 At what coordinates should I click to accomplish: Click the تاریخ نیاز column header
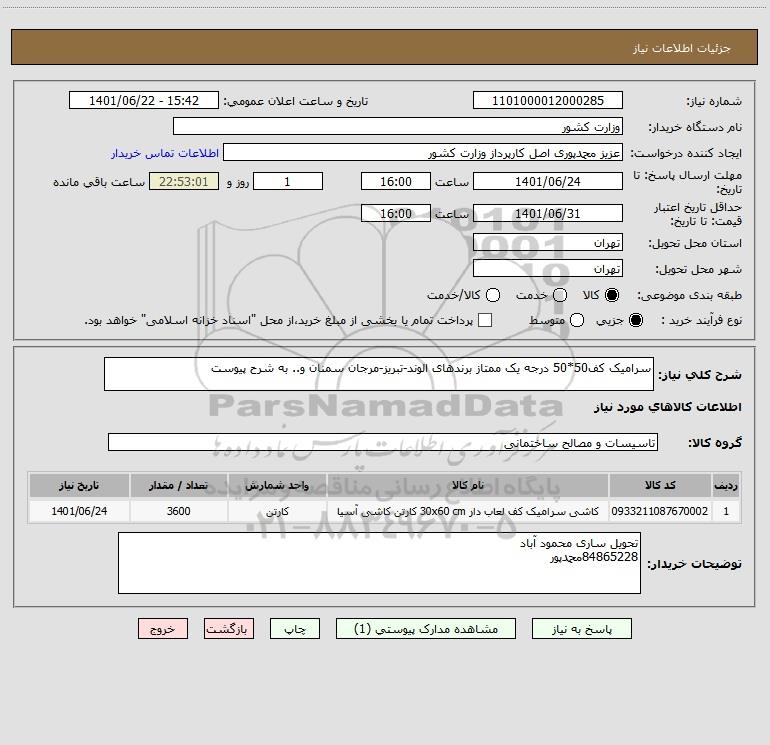[x=79, y=485]
